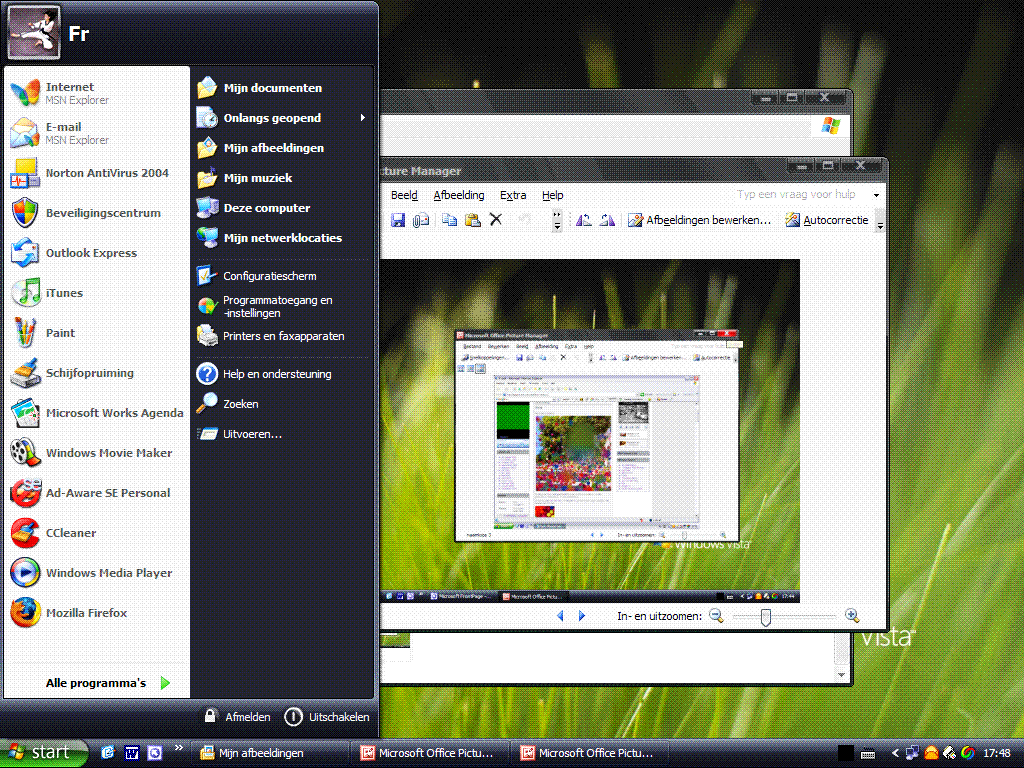Go to next picture arrow

[x=582, y=616]
